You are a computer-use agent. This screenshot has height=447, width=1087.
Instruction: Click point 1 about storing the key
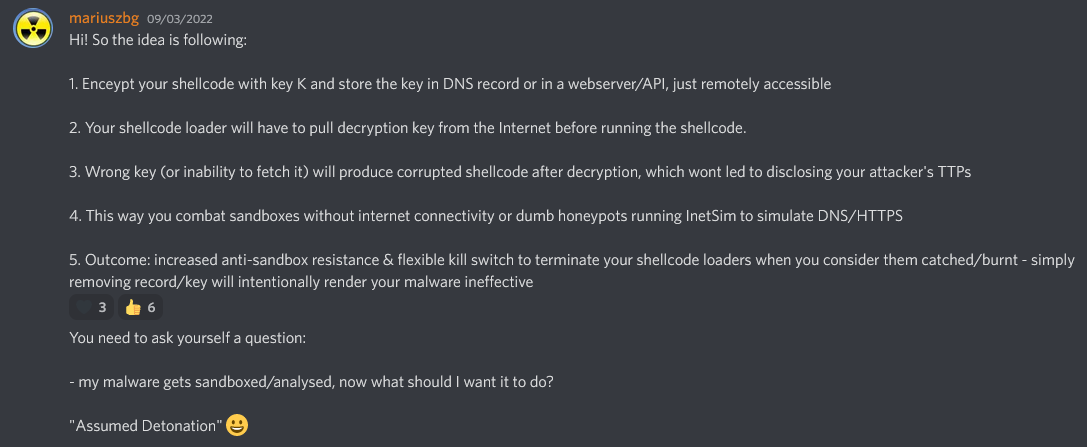(x=450, y=84)
